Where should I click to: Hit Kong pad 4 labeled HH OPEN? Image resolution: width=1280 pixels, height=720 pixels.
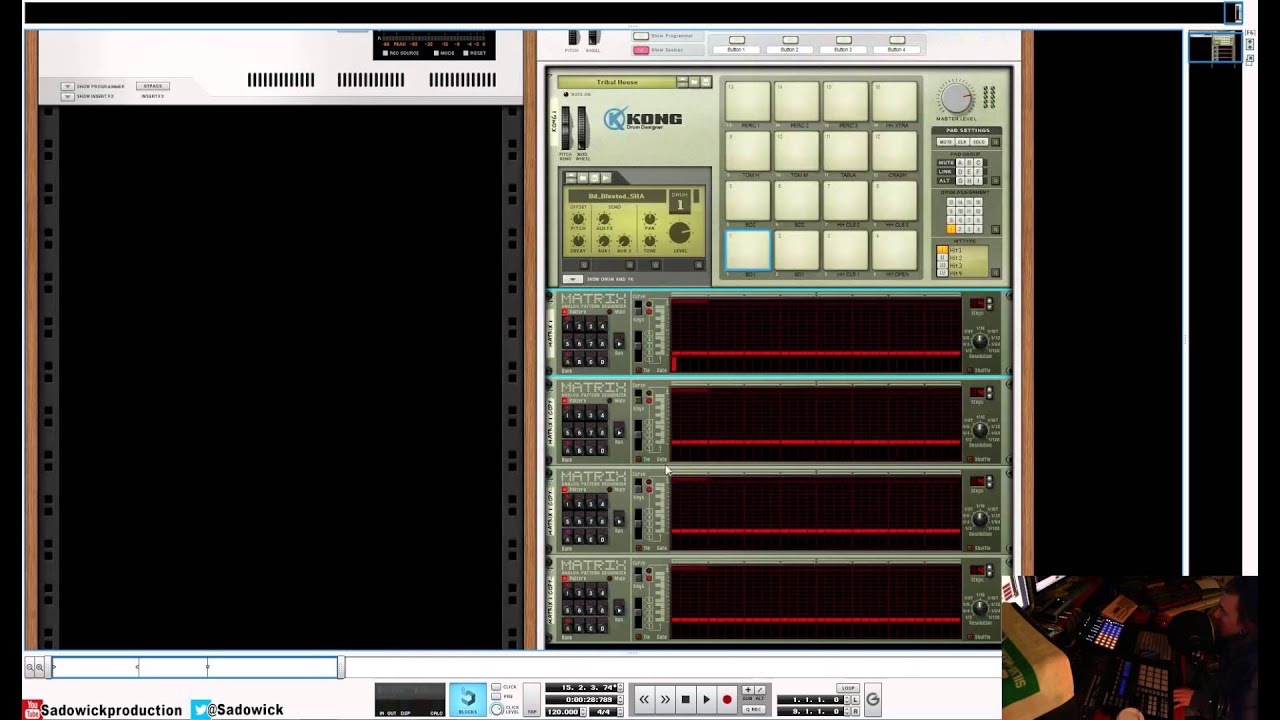click(895, 250)
